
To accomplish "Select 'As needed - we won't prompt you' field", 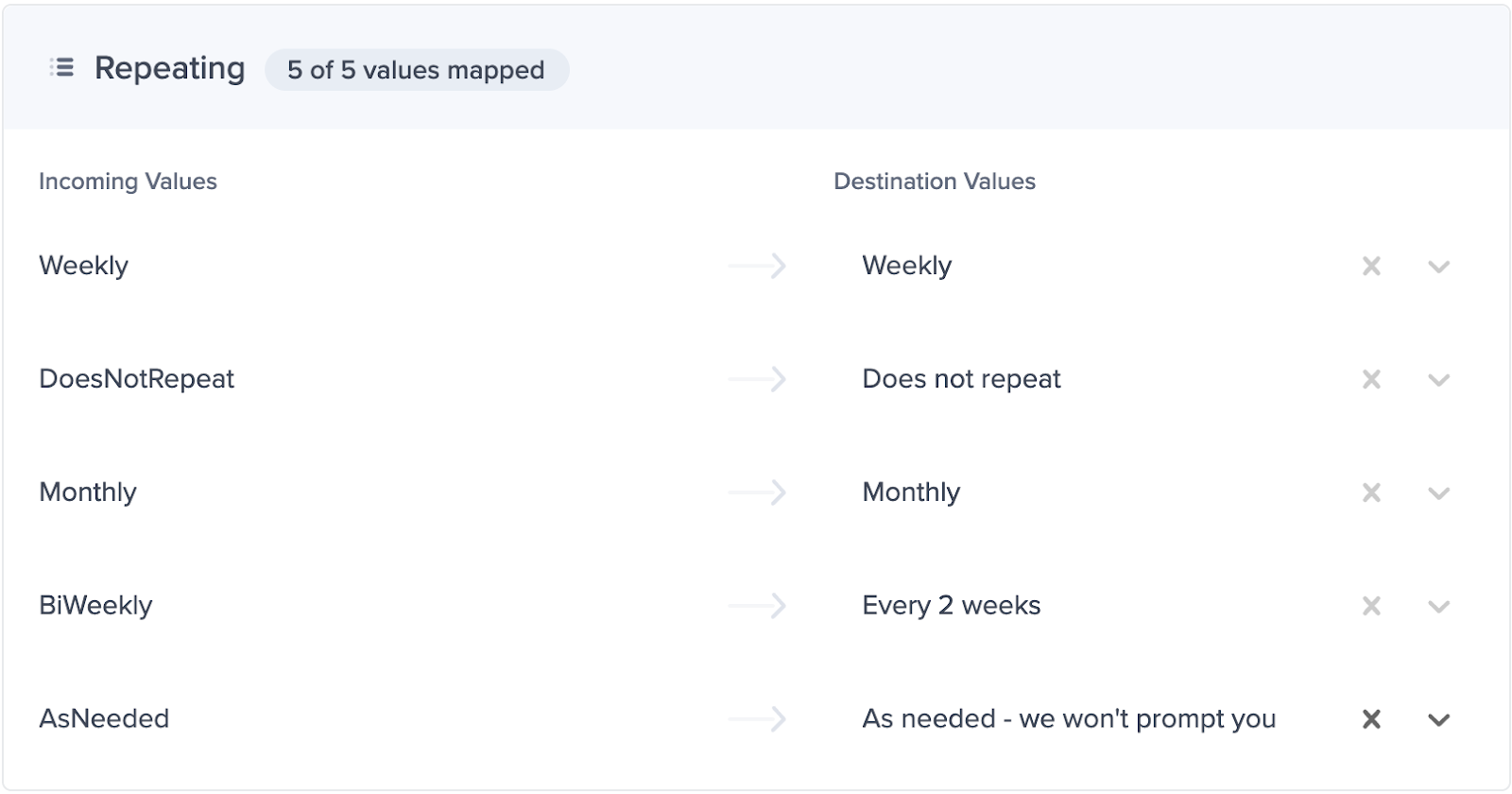I will pyautogui.click(x=1069, y=719).
